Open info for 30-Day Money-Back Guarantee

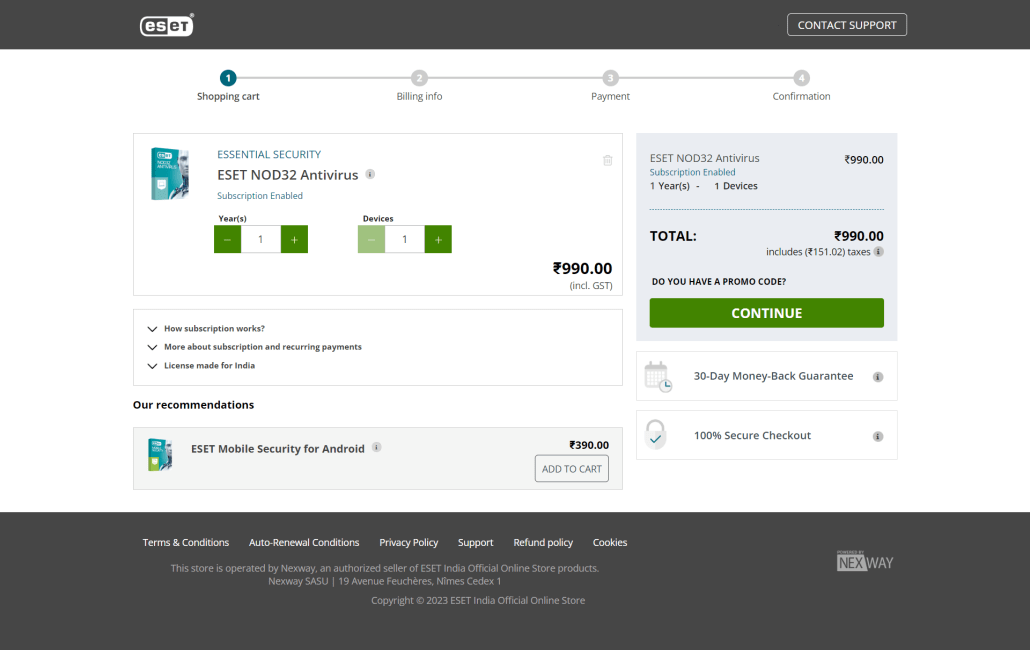pos(878,377)
